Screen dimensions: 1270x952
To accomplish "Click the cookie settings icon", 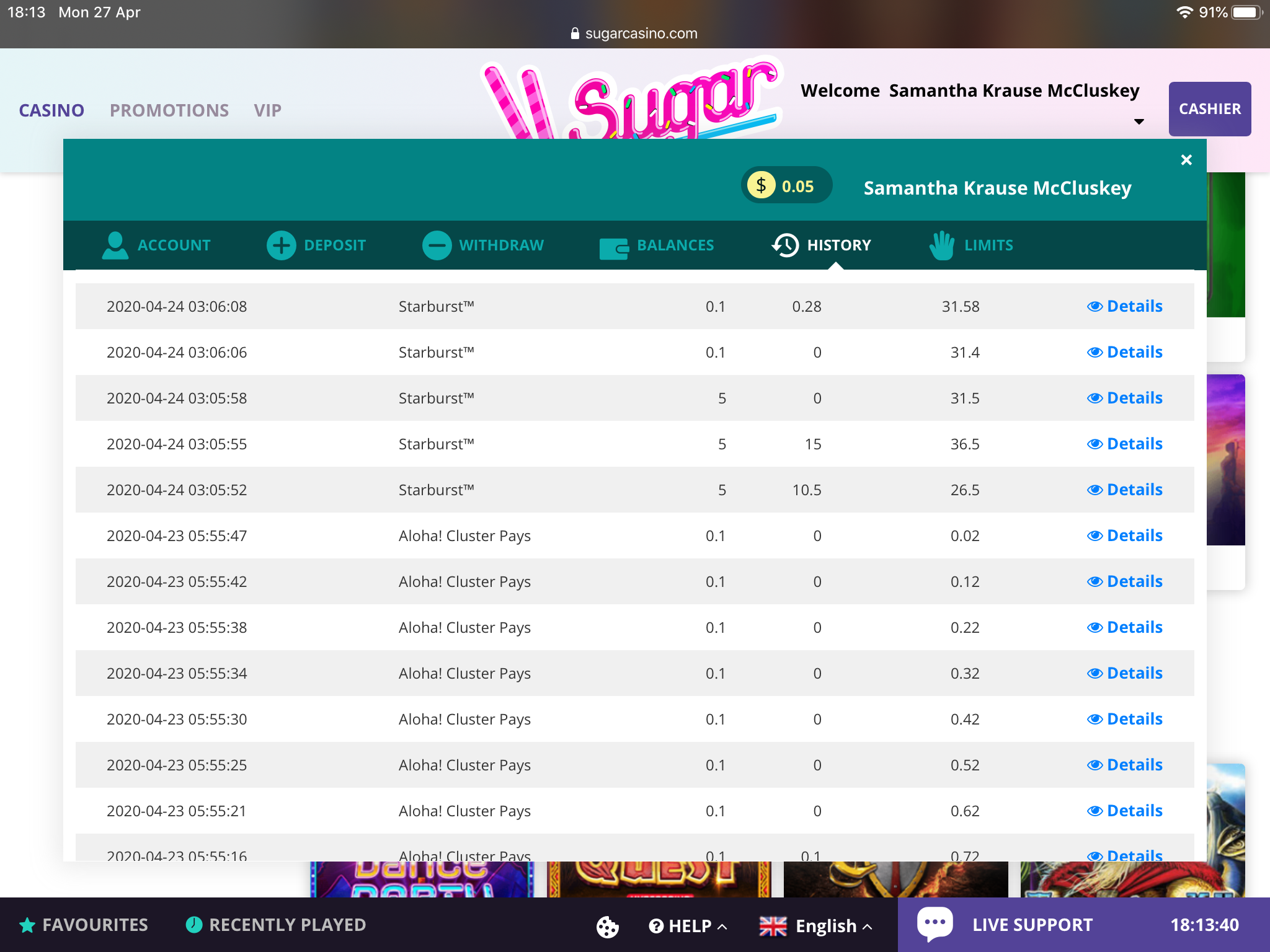I will [607, 927].
